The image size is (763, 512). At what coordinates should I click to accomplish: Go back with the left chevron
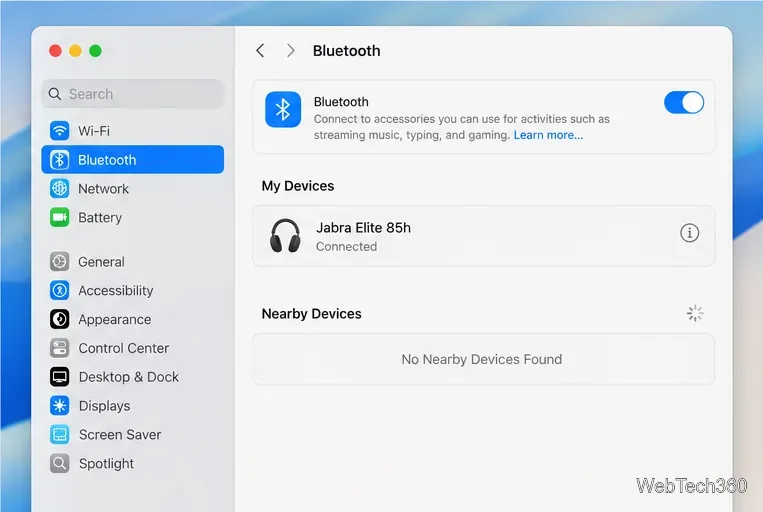point(260,51)
